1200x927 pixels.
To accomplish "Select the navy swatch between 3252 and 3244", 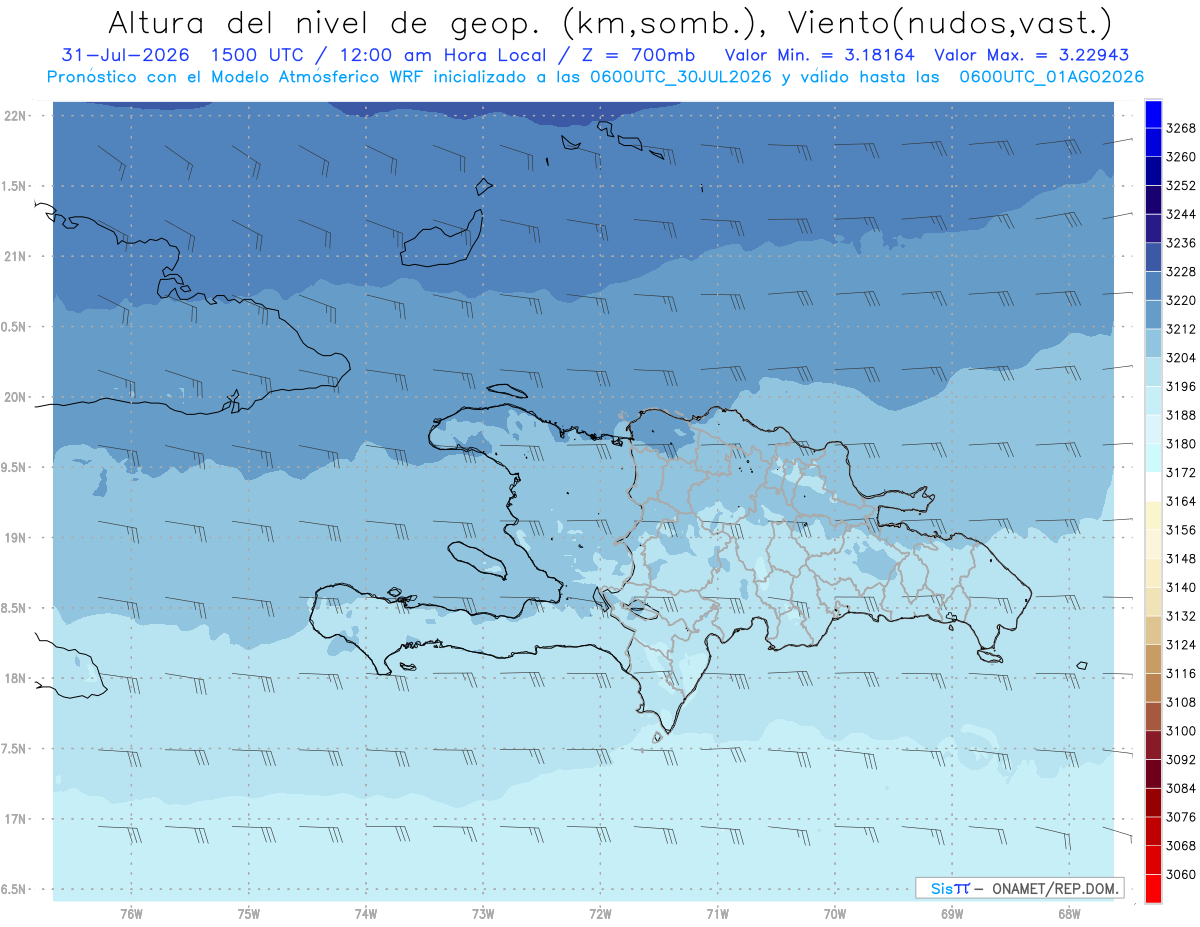I will coord(1153,200).
